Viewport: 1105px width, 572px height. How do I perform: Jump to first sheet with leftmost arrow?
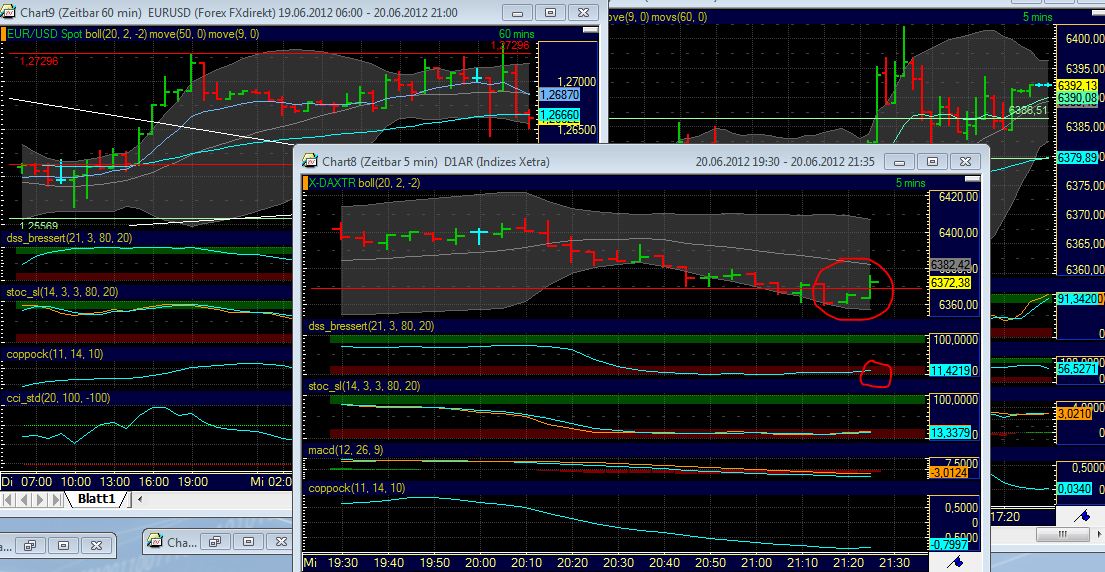[x=8, y=499]
